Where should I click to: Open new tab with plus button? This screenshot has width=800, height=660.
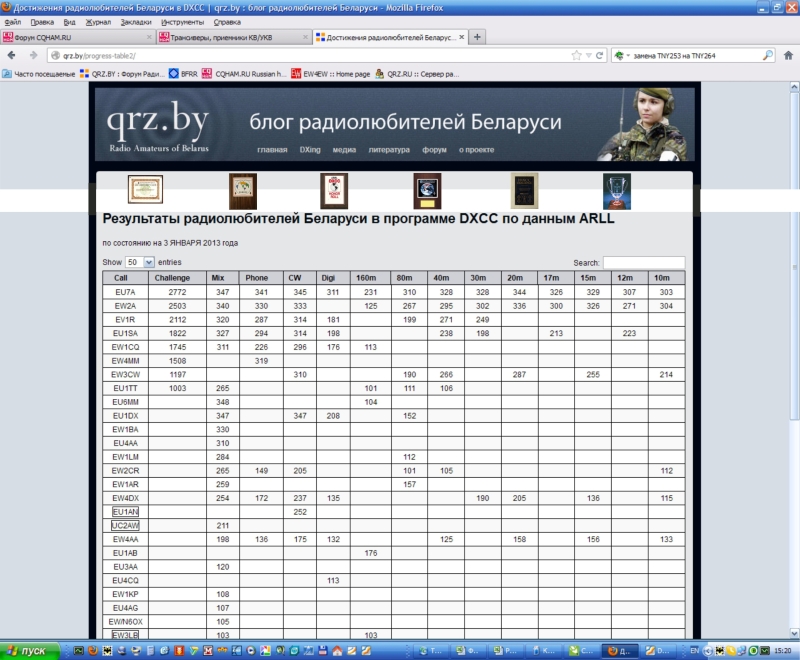(x=478, y=37)
